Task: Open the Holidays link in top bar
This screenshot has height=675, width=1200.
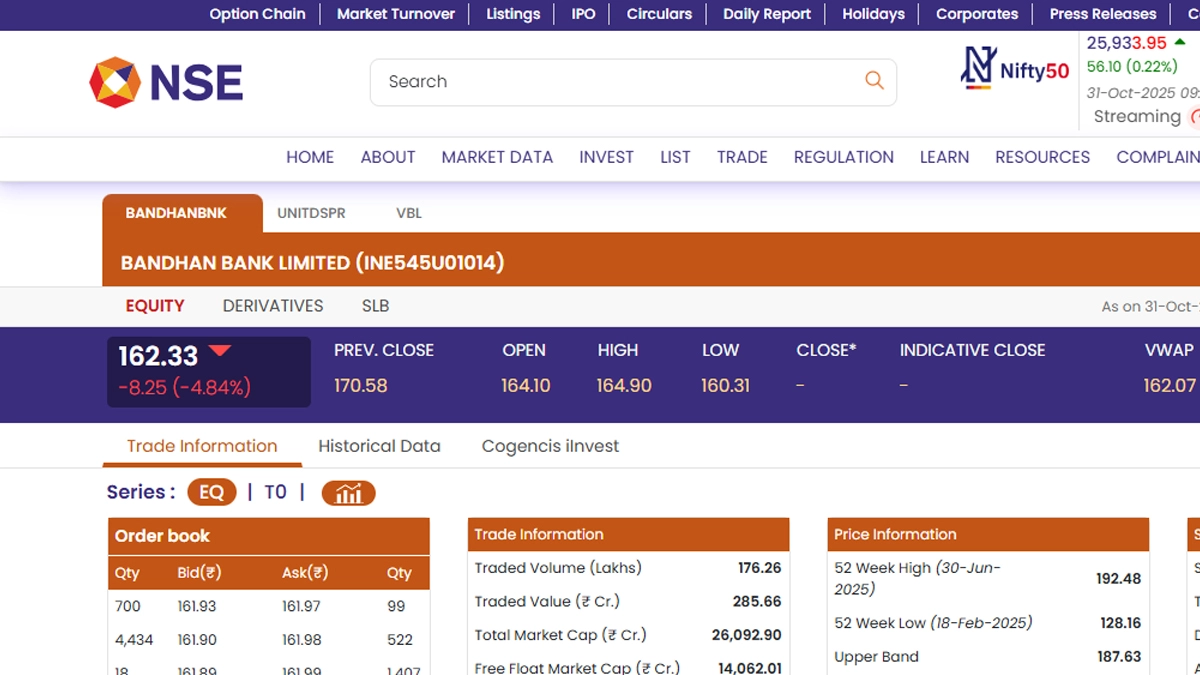Action: tap(873, 14)
